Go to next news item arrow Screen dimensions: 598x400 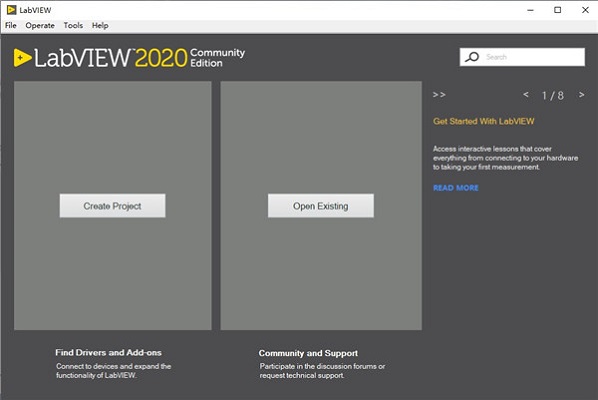581,94
